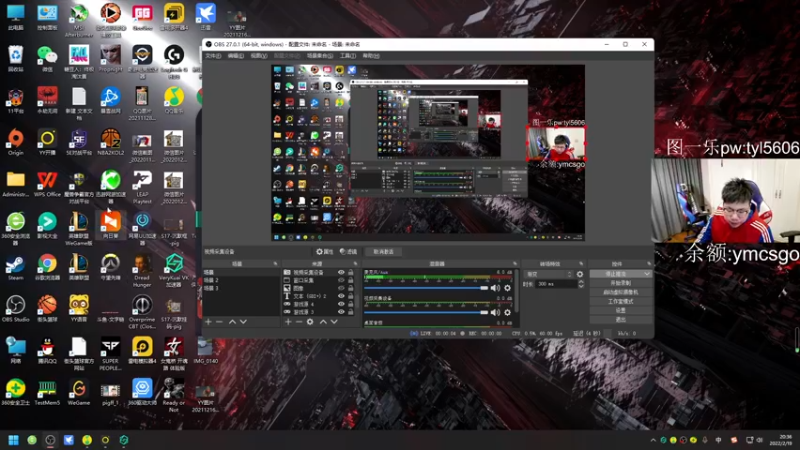Toggle visibility of 视频采集设备 source
800x450 pixels.
point(341,272)
